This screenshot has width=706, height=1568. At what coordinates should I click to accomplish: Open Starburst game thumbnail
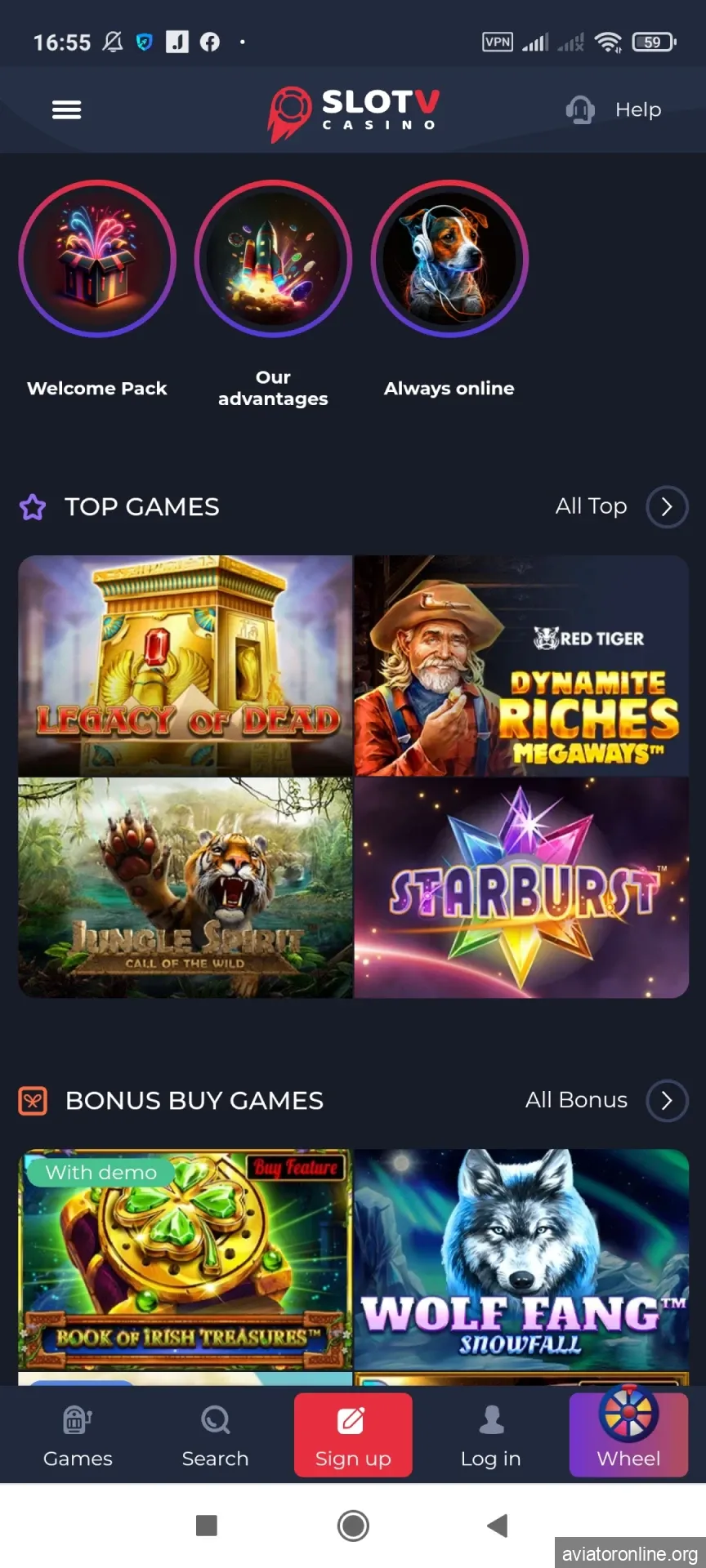tap(521, 888)
